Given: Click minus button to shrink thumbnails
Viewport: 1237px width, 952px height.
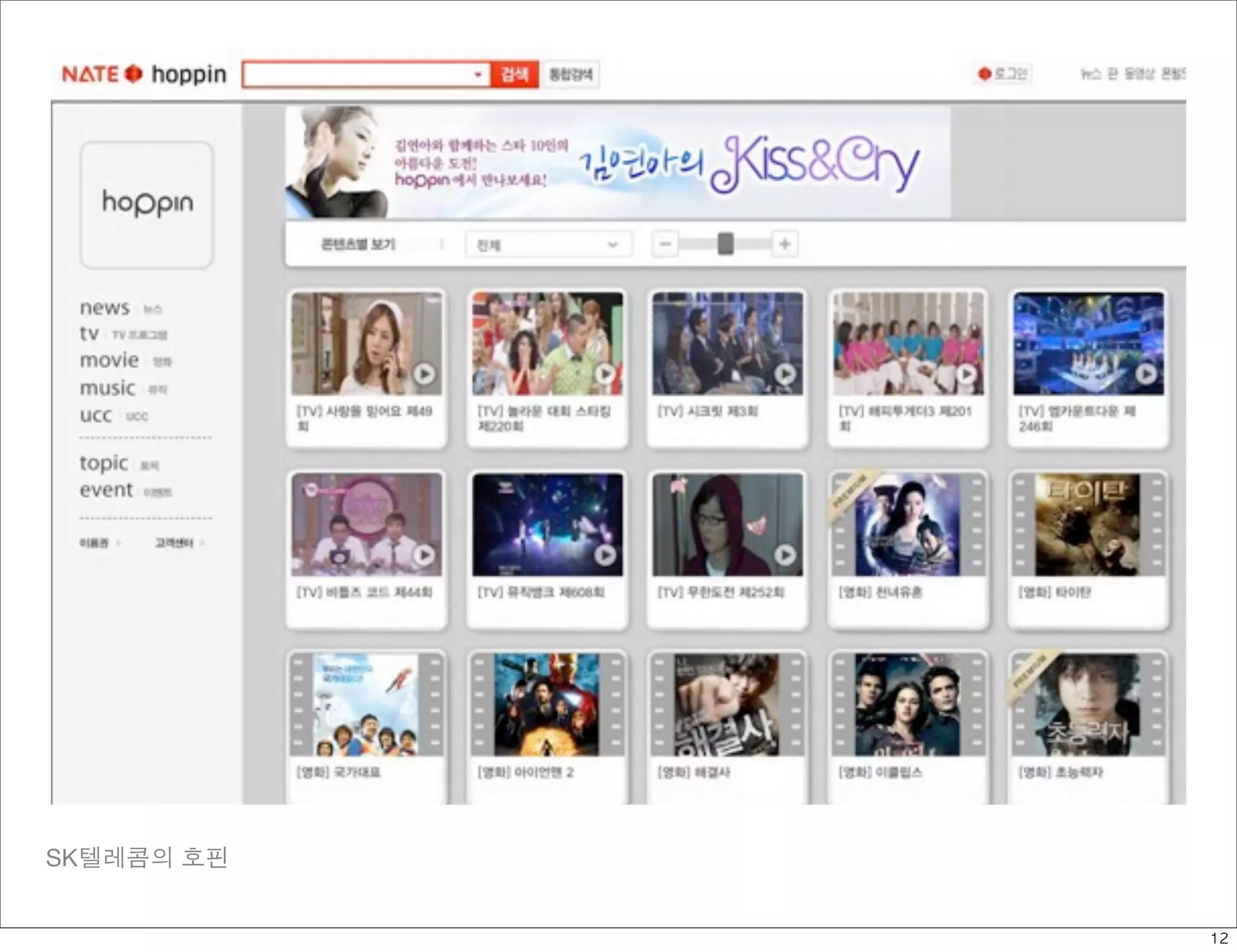Looking at the screenshot, I should point(665,244).
